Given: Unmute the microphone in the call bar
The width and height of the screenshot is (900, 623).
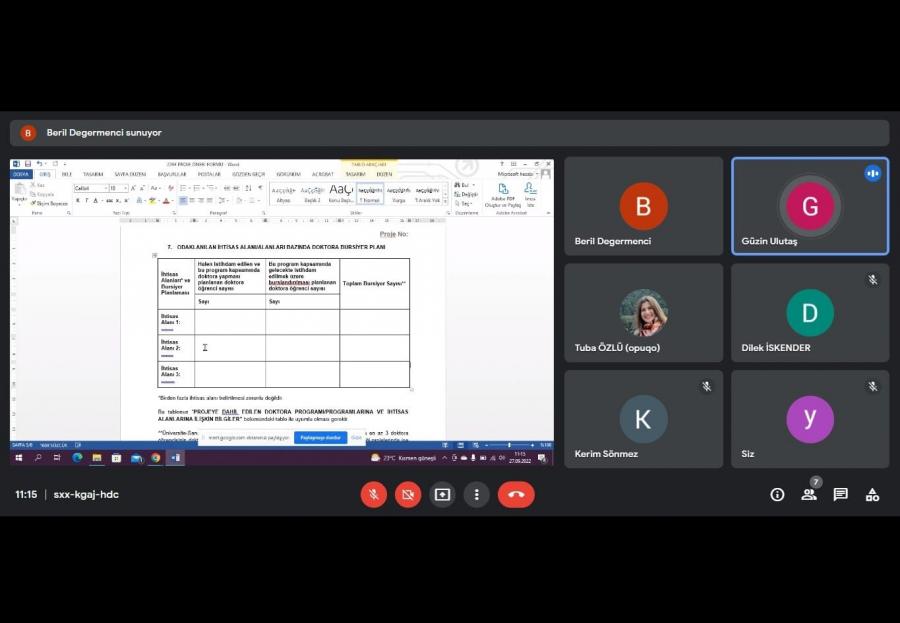Looking at the screenshot, I should point(373,494).
